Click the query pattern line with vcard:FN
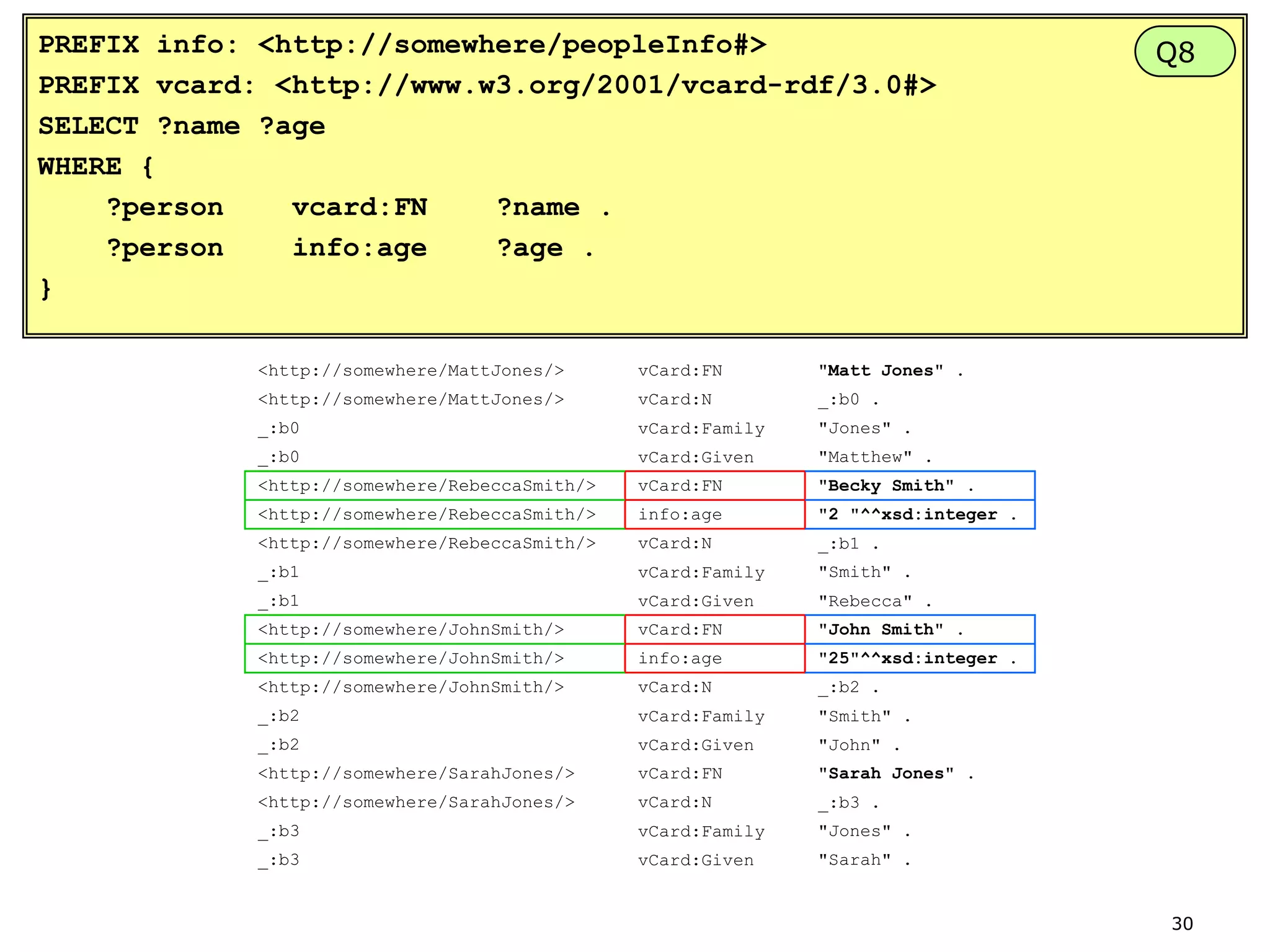Image resolution: width=1270 pixels, height=952 pixels. coord(358,208)
